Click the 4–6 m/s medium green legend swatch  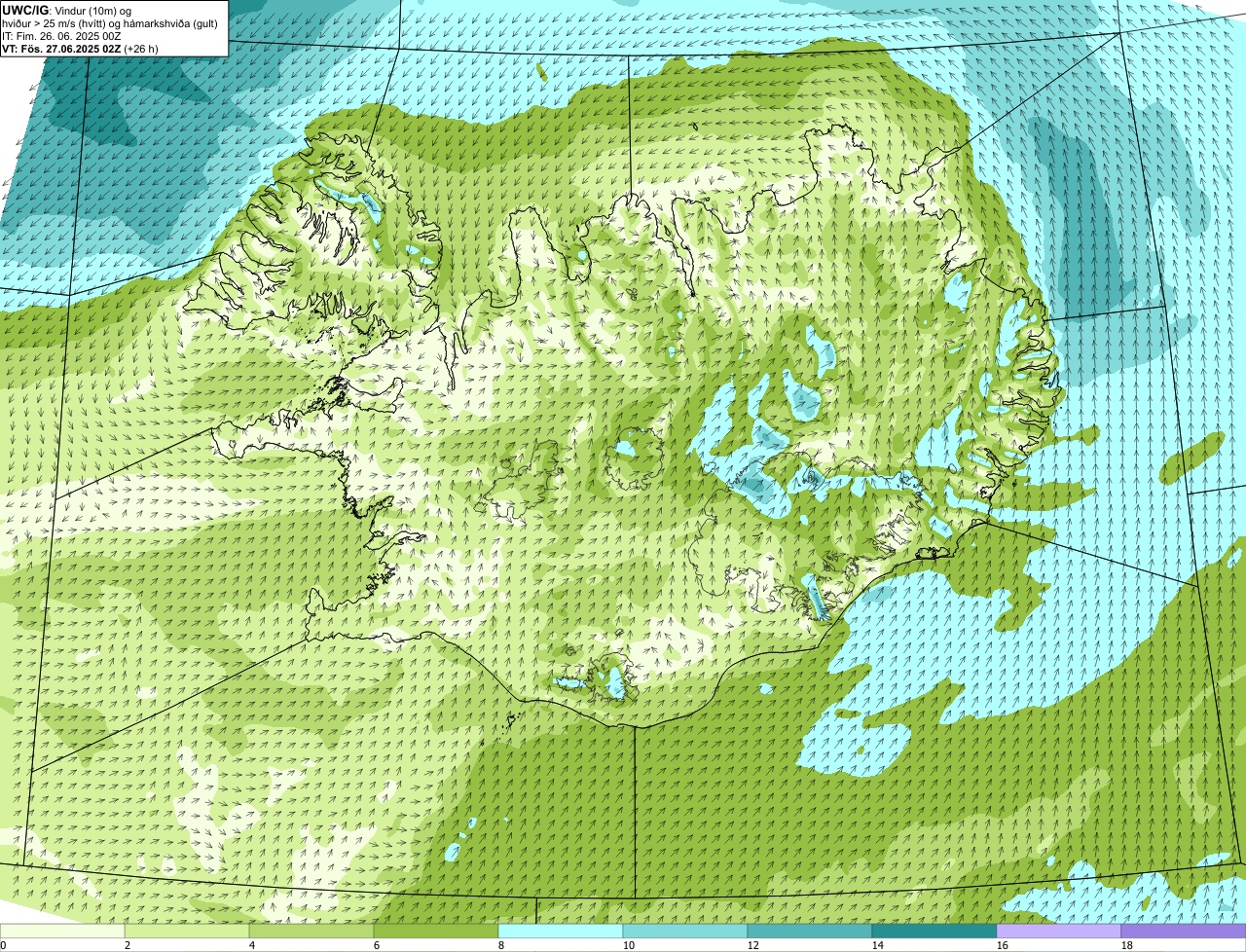click(x=311, y=931)
